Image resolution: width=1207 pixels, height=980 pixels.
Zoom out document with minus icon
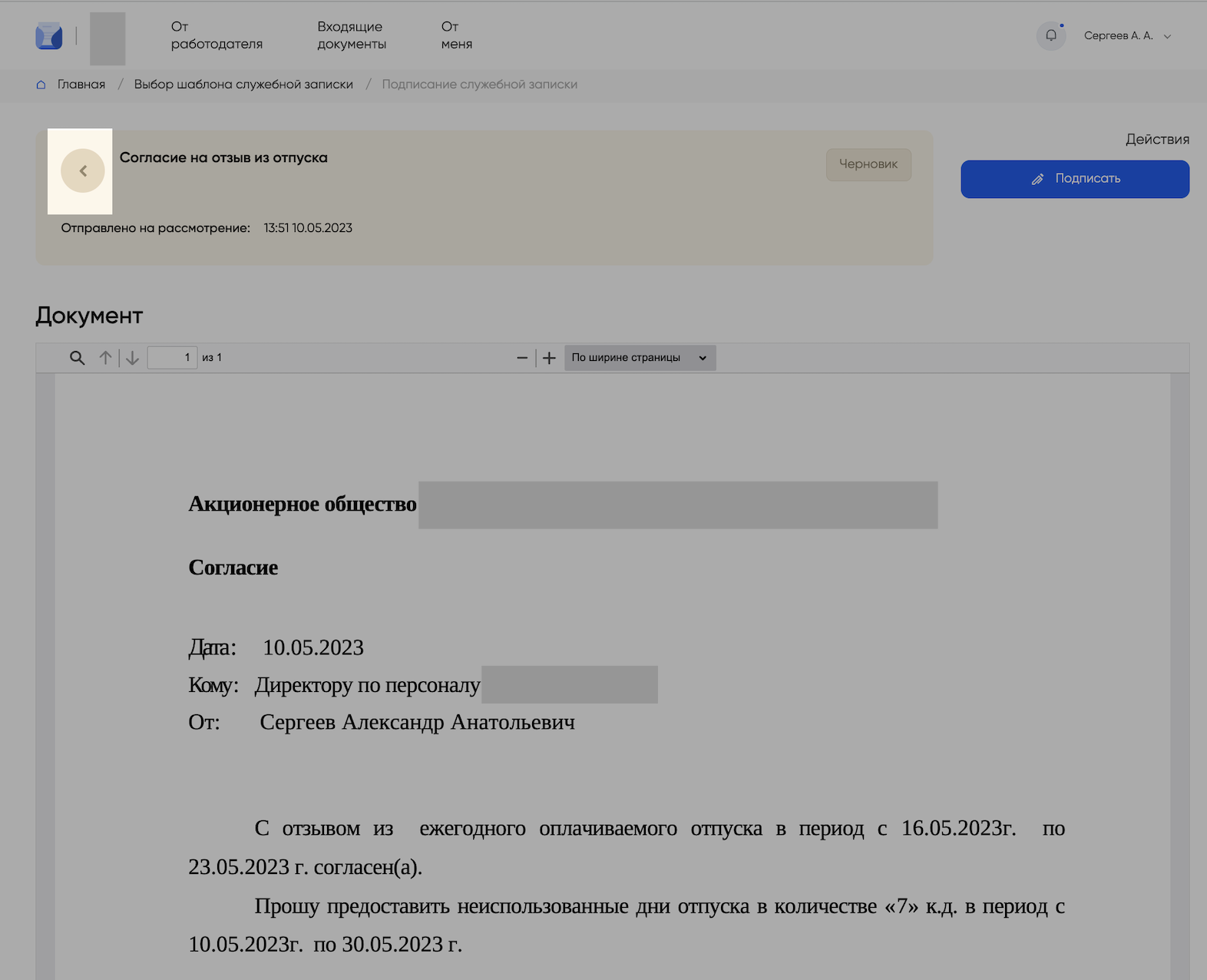(x=522, y=358)
